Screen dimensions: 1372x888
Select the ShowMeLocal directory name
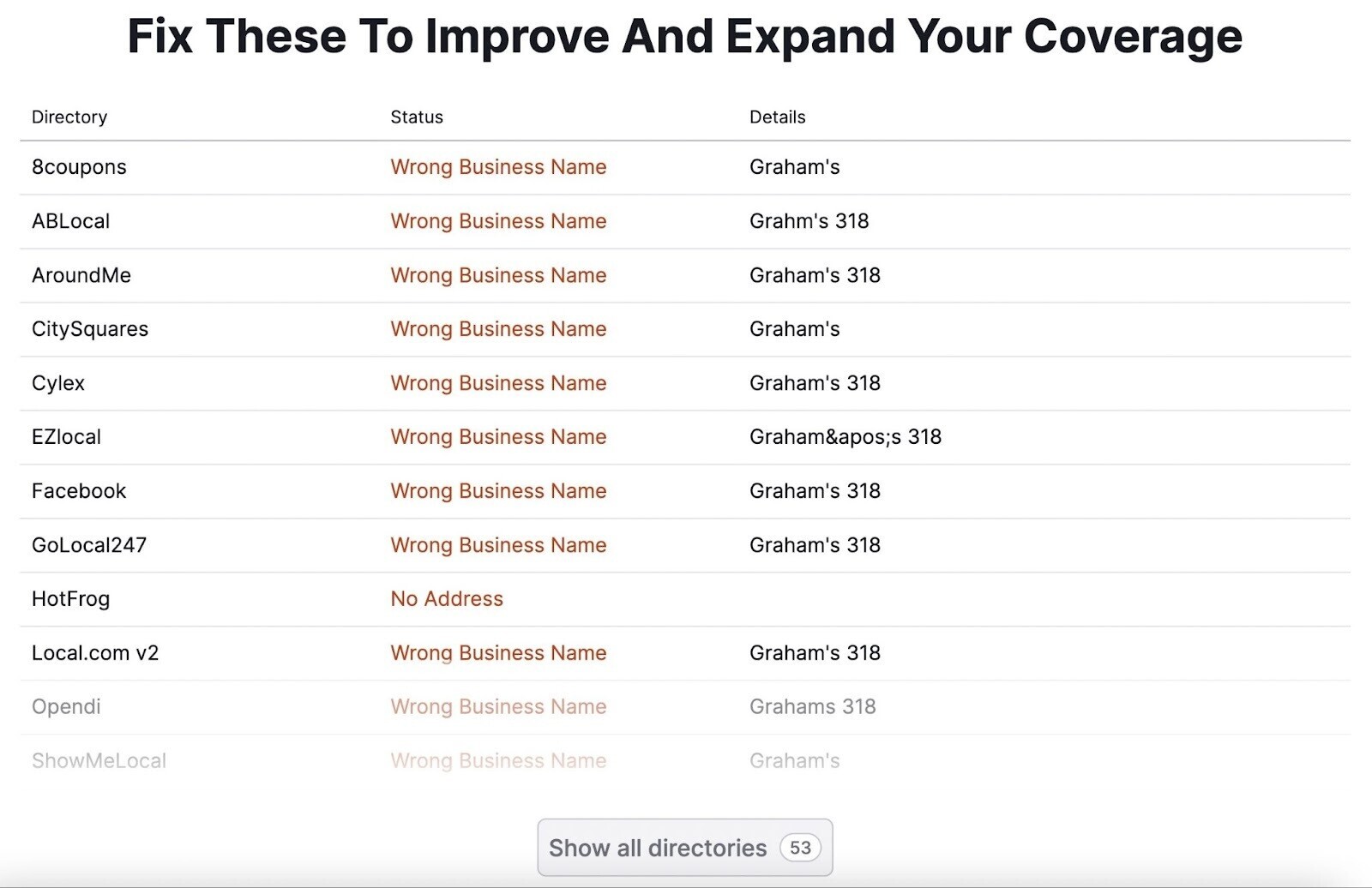click(x=99, y=760)
